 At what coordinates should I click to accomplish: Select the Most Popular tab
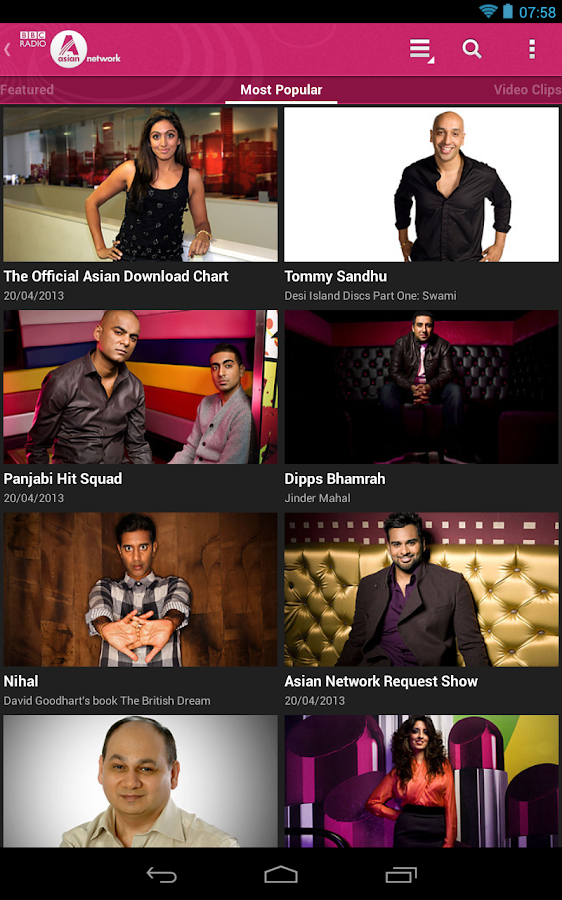[281, 90]
